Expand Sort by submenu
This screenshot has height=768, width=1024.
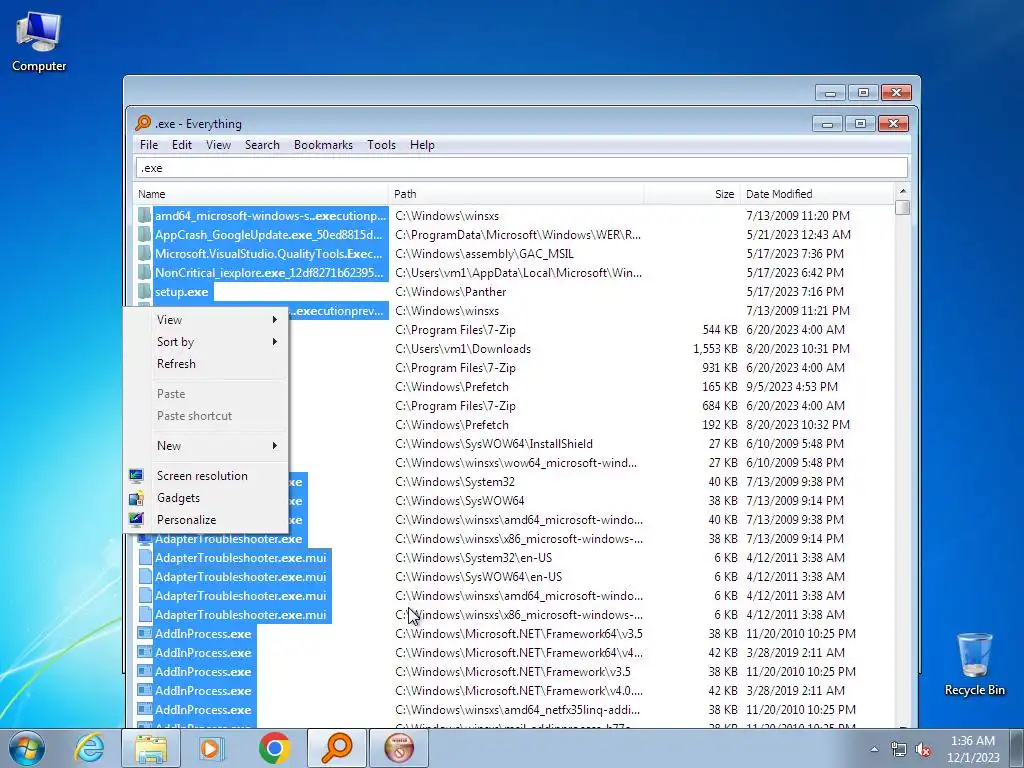[206, 342]
